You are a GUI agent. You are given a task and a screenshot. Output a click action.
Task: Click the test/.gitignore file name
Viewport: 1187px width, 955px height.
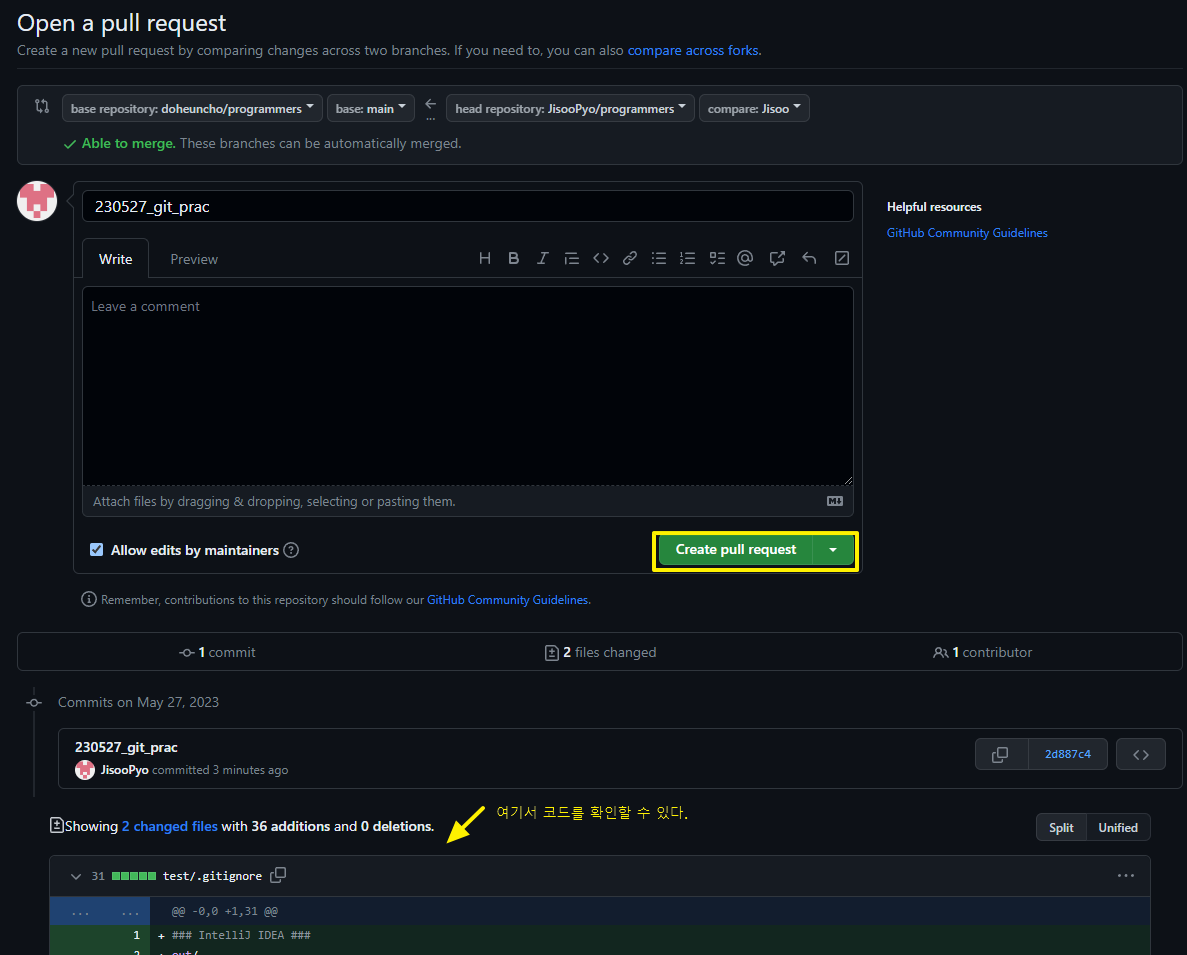tap(212, 876)
